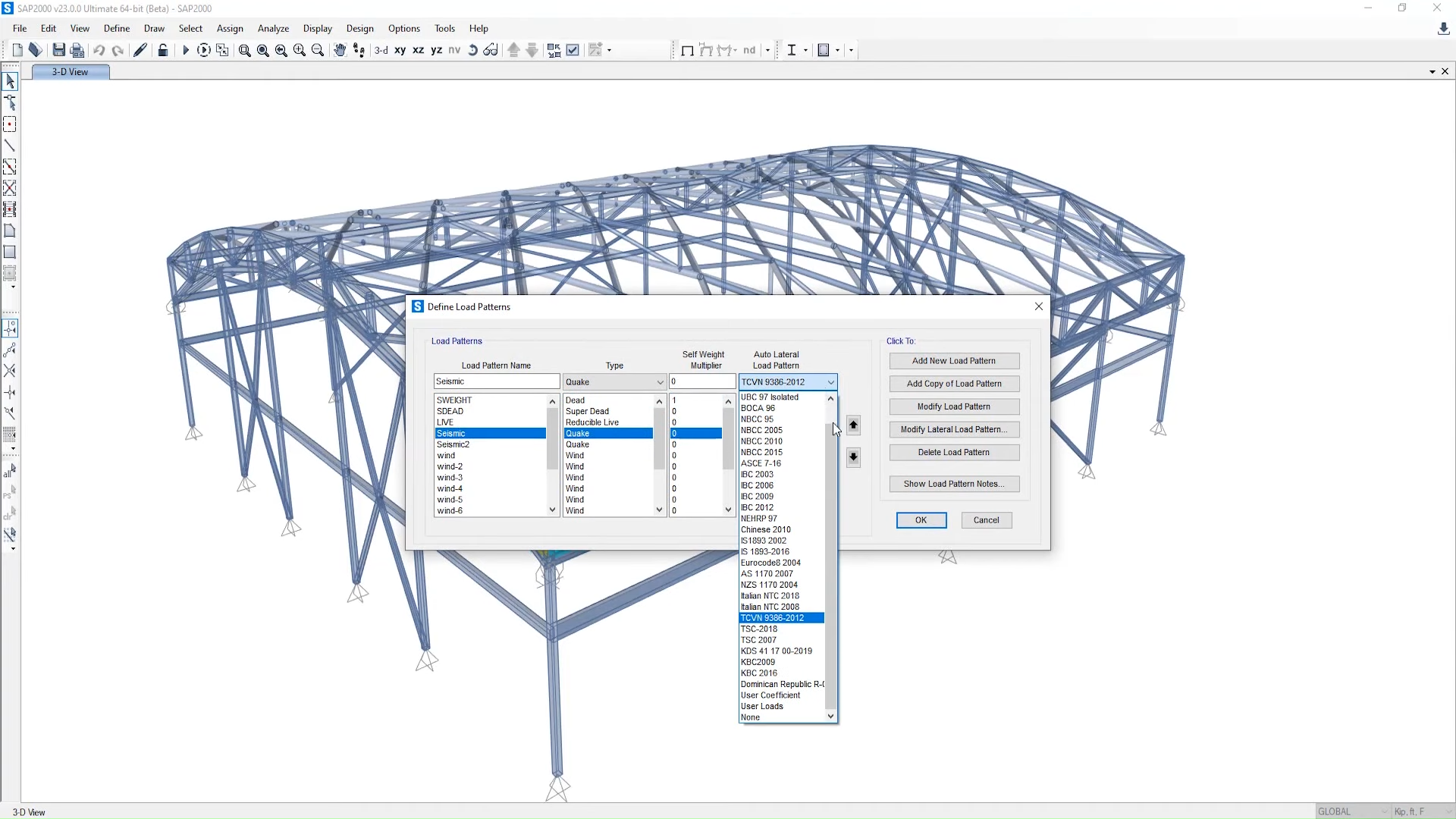Click the Move Down in List arrow

(x=532, y=50)
